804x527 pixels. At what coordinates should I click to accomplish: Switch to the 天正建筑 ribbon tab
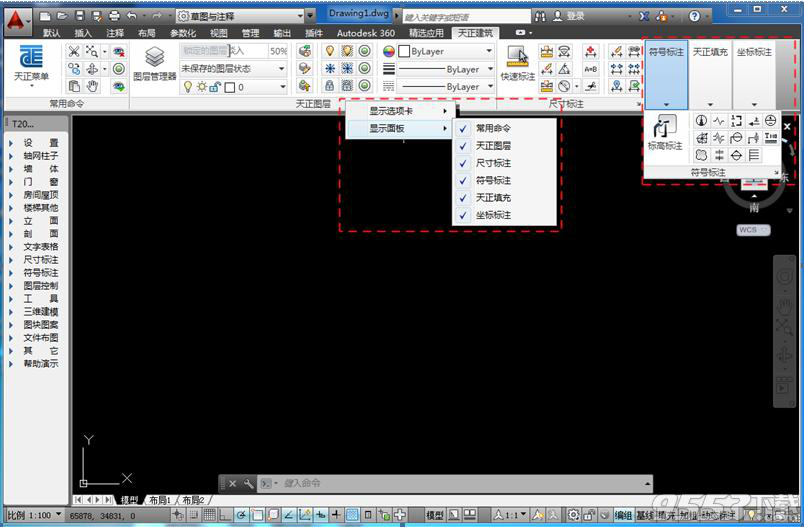tap(477, 33)
